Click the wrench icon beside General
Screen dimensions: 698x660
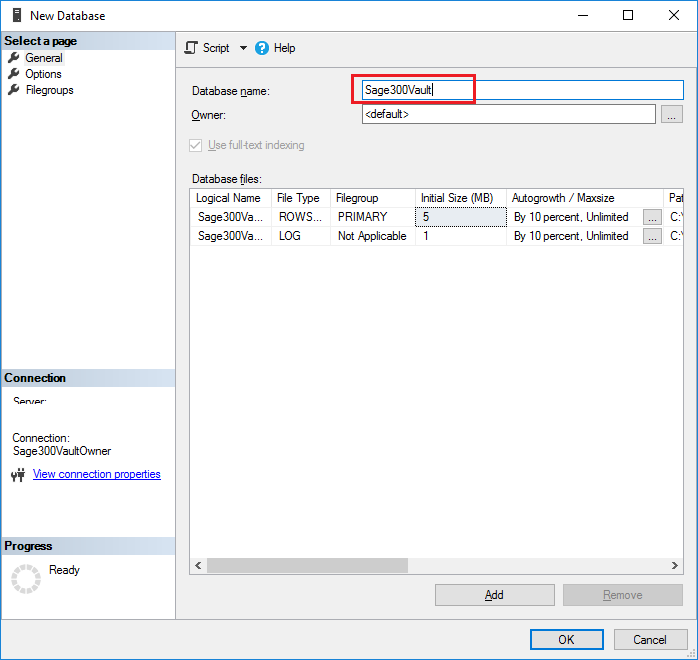14,57
